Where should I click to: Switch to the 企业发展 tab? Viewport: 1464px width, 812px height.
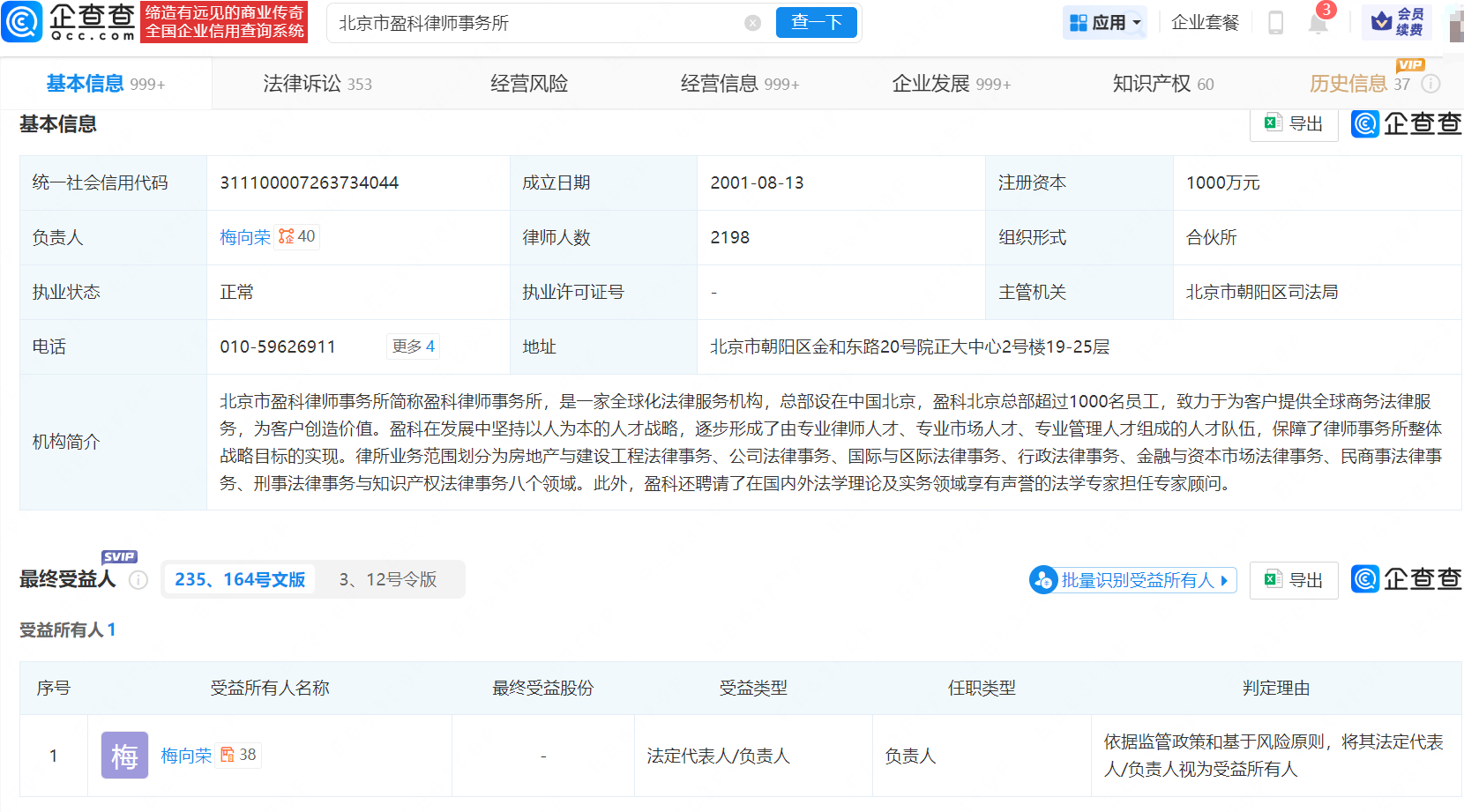952,84
